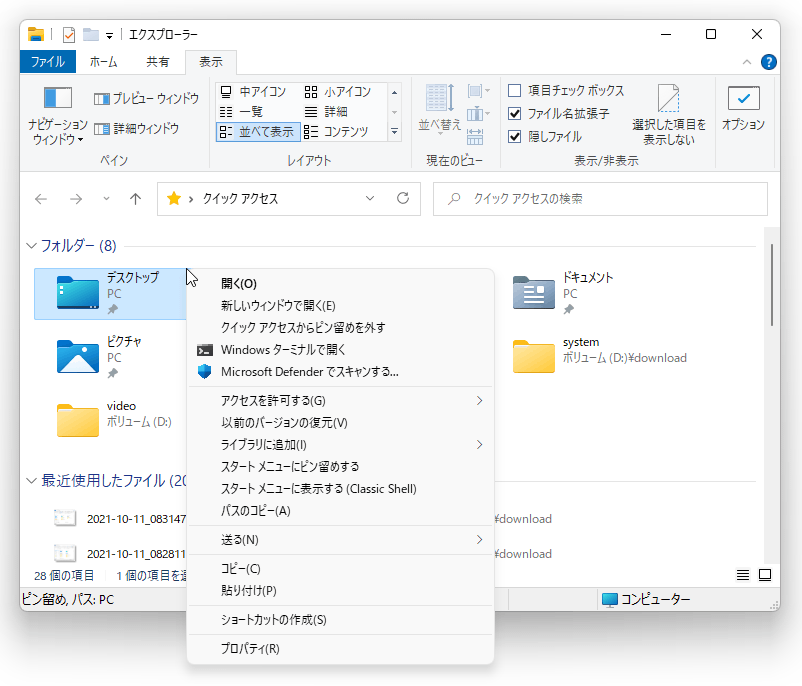The image size is (802, 686).
Task: Expand 送る(N) submenu
Action: 340,540
